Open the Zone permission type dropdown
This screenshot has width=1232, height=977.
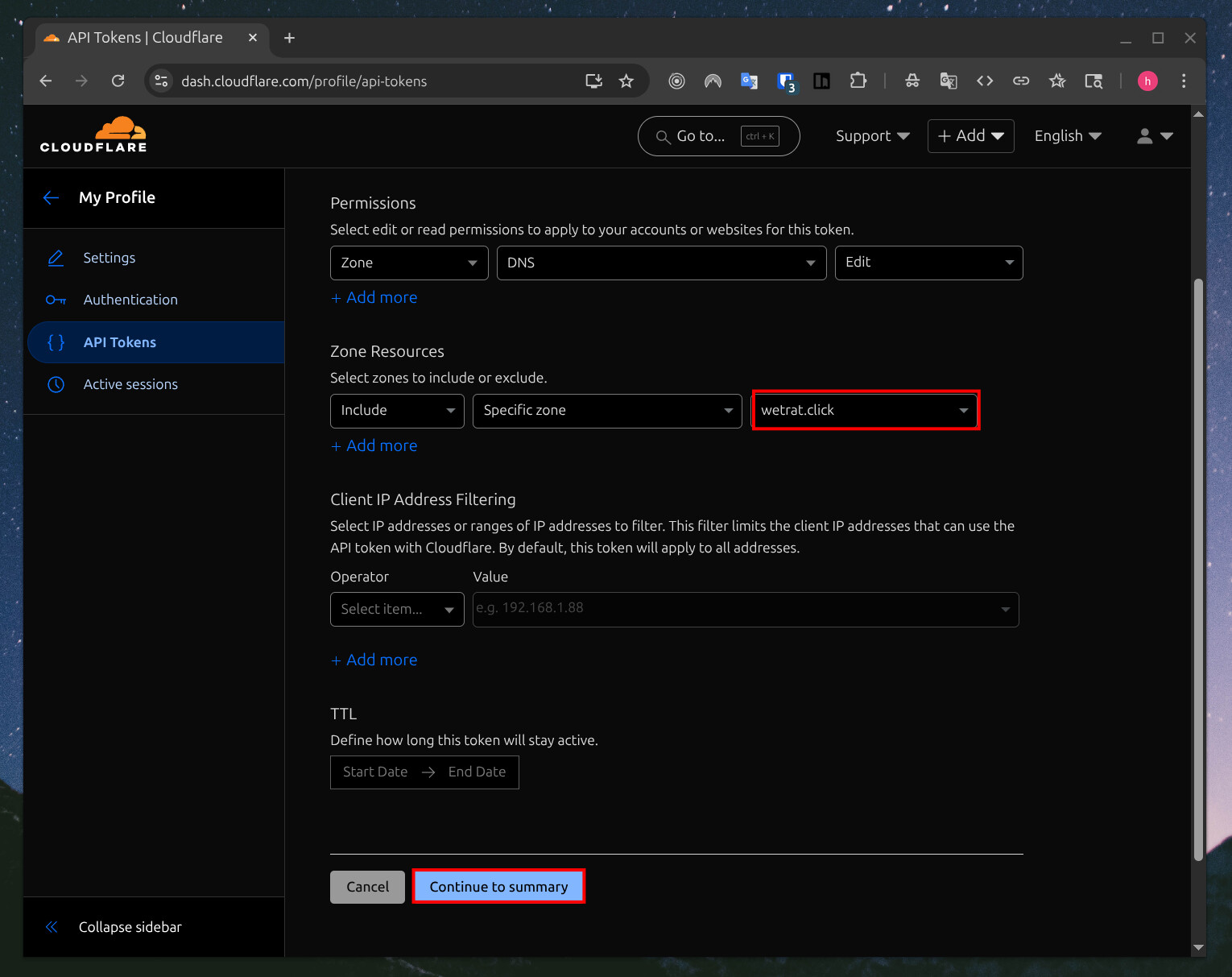point(409,263)
